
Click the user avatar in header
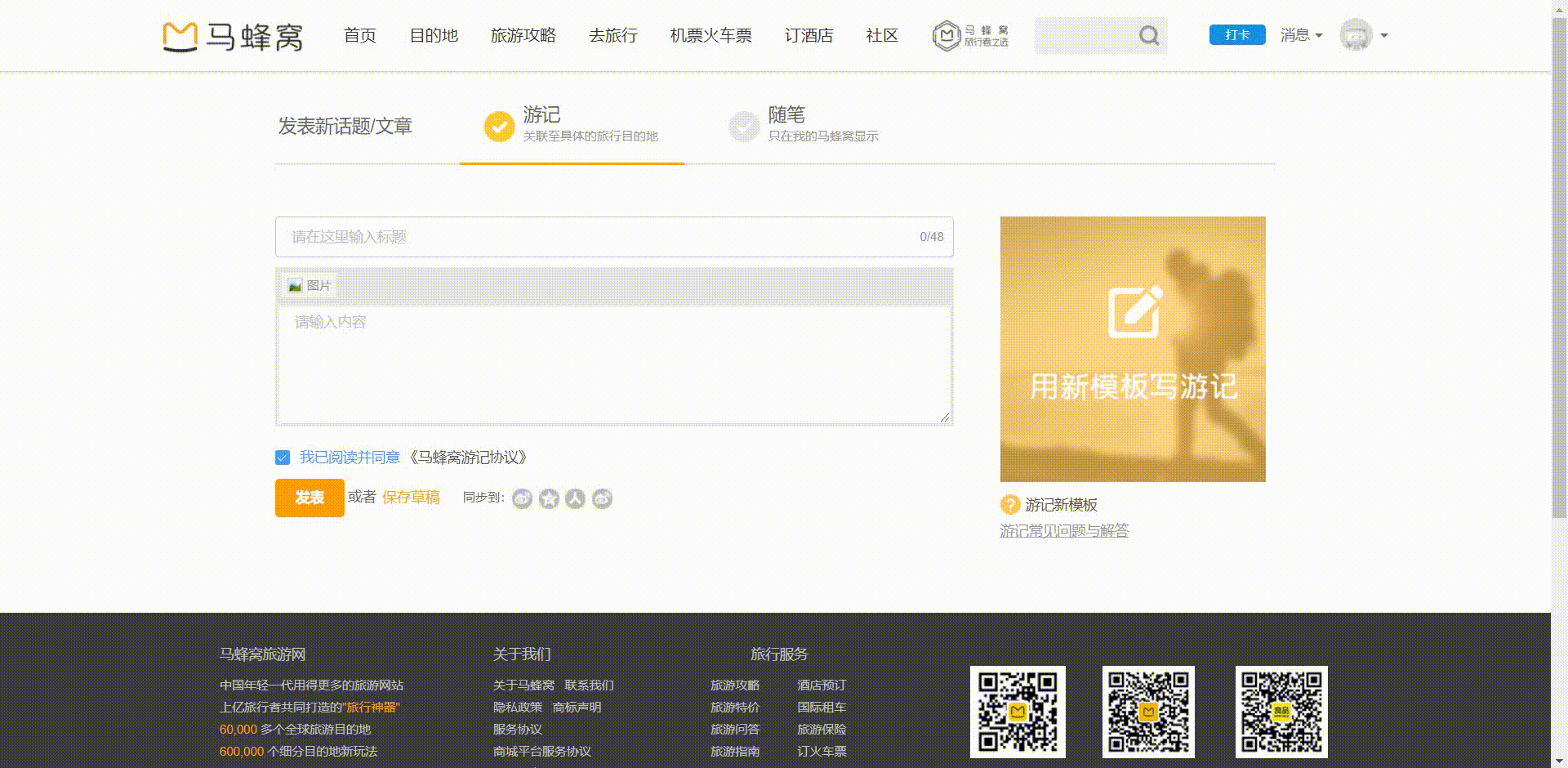[1356, 35]
